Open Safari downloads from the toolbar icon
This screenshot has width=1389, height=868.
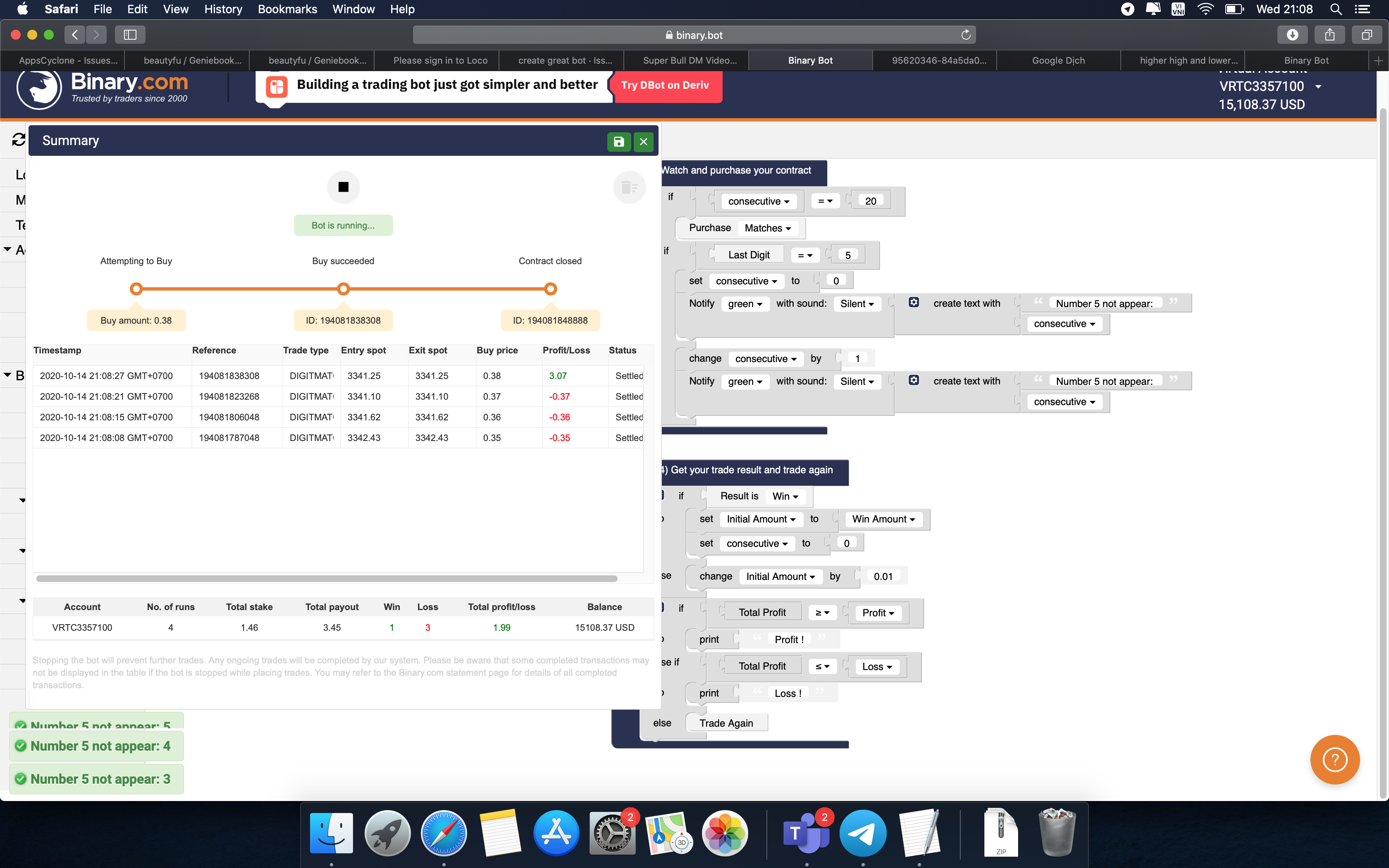tap(1293, 34)
